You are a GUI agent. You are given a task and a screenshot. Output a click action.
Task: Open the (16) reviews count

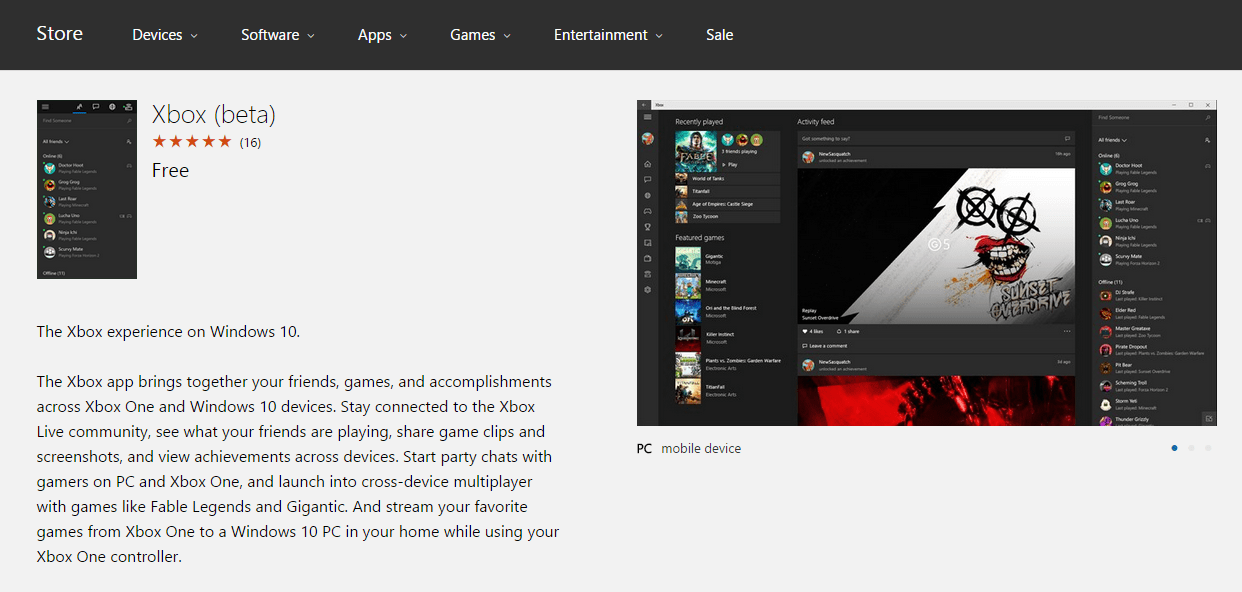[250, 142]
